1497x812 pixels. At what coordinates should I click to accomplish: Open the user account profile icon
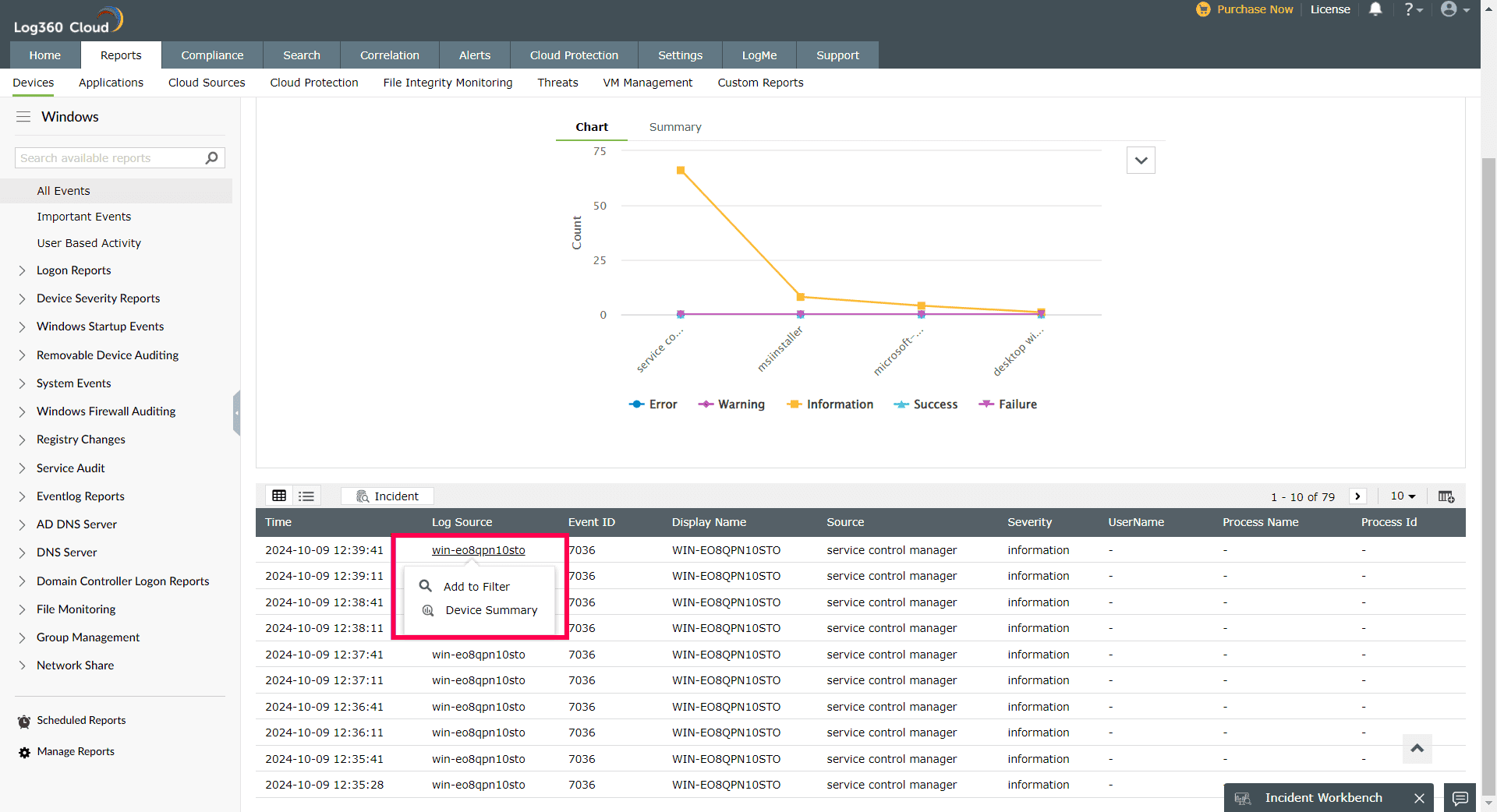point(1449,9)
